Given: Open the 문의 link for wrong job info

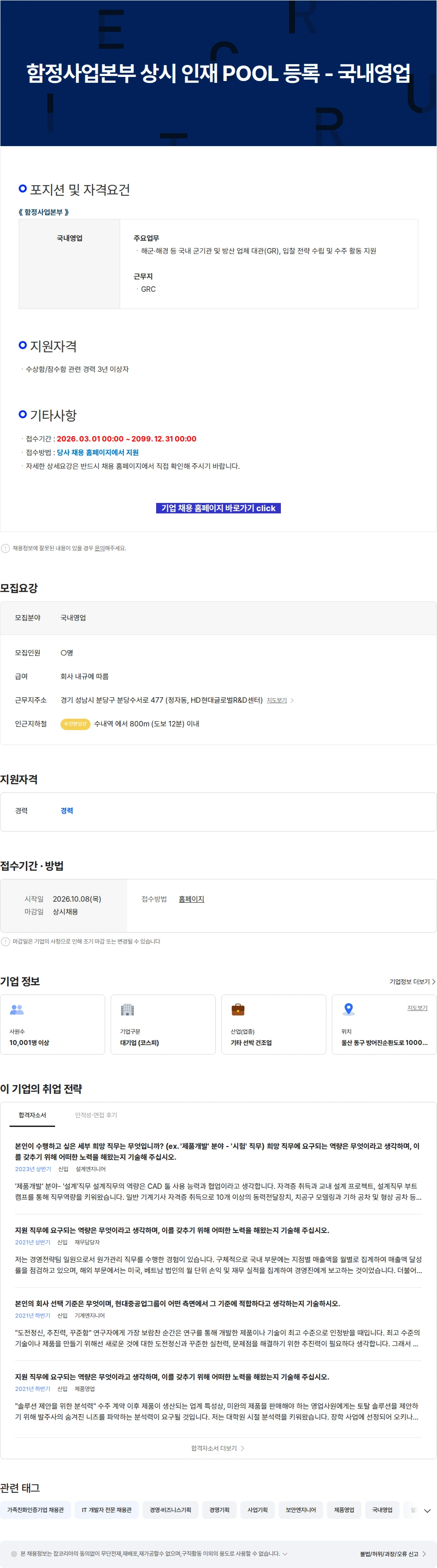Looking at the screenshot, I should pyautogui.click(x=99, y=548).
